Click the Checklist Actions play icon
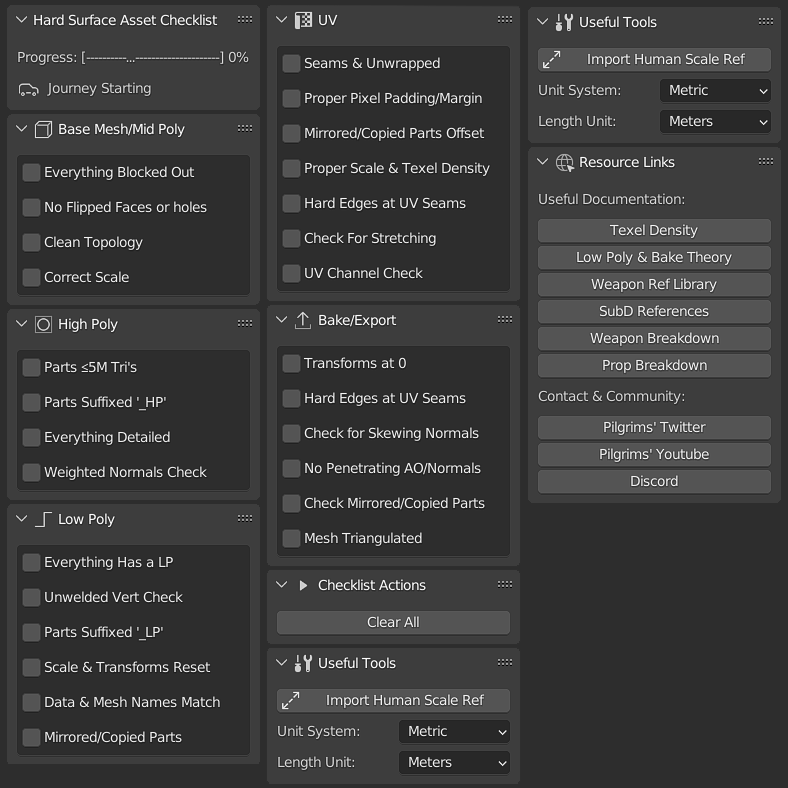The width and height of the screenshot is (788, 788). (303, 585)
